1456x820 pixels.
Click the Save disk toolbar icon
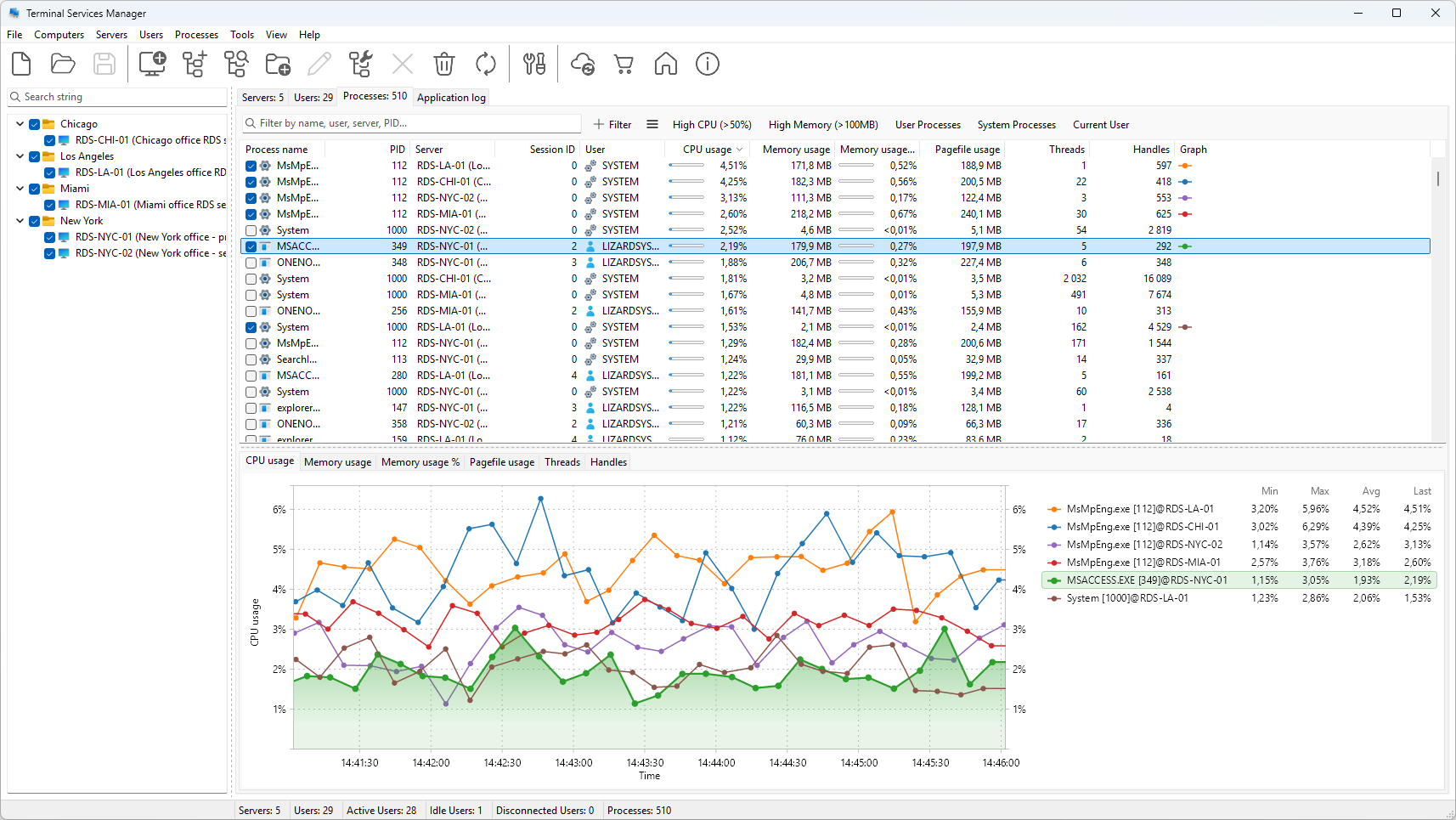[104, 64]
